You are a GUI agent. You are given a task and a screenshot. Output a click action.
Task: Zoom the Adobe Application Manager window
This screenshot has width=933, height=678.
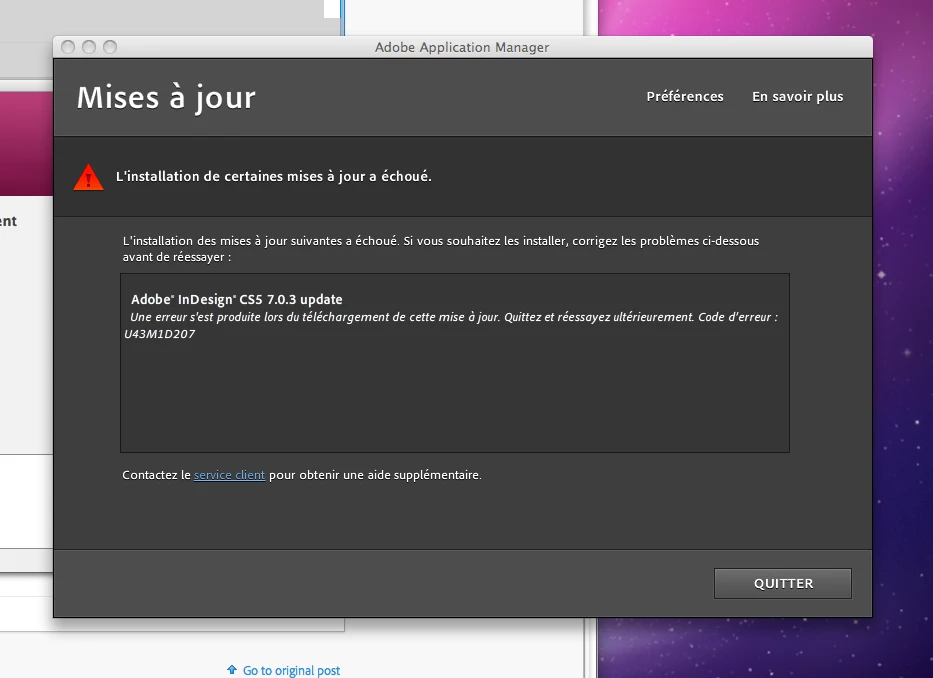click(110, 47)
